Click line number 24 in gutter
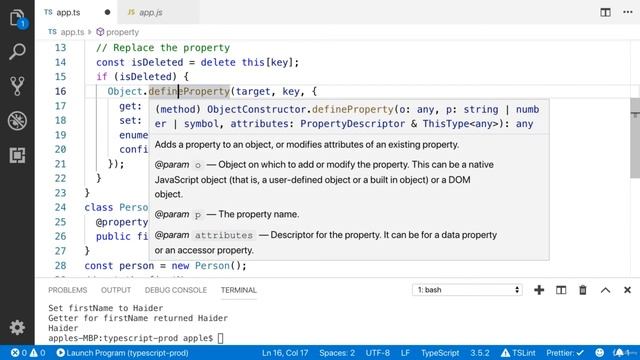This screenshot has height=360, width=640. click(60, 207)
